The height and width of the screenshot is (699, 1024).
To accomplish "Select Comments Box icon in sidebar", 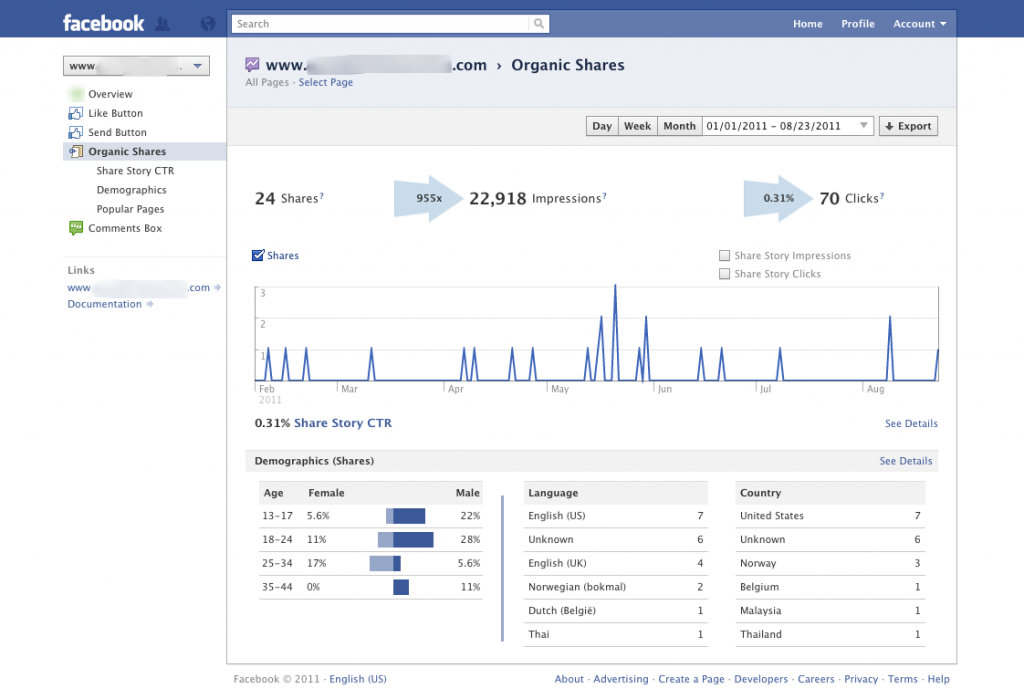I will (x=75, y=228).
